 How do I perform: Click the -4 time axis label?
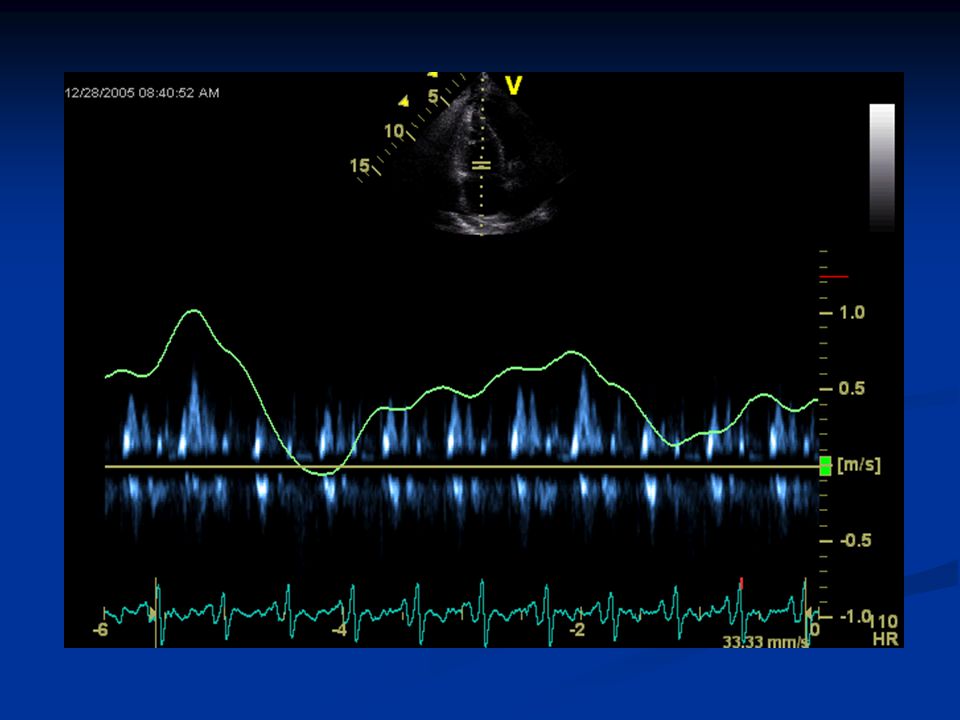click(339, 630)
